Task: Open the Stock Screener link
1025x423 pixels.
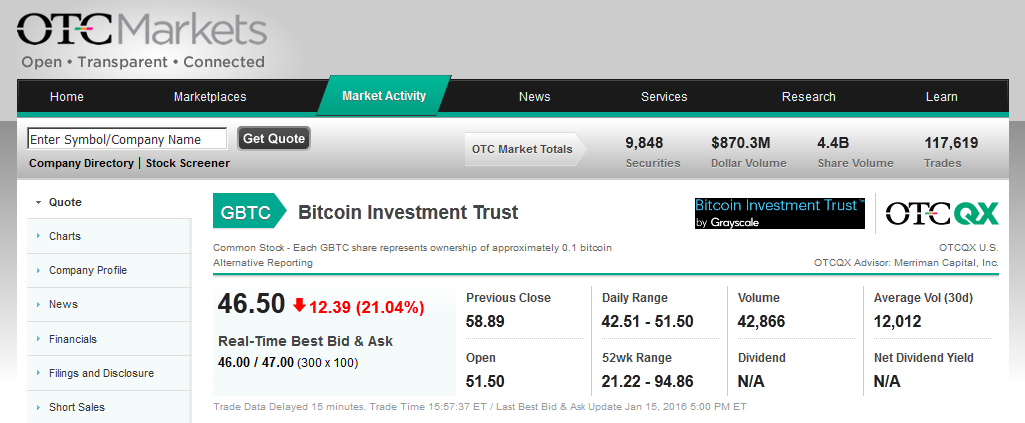Action: tap(188, 163)
